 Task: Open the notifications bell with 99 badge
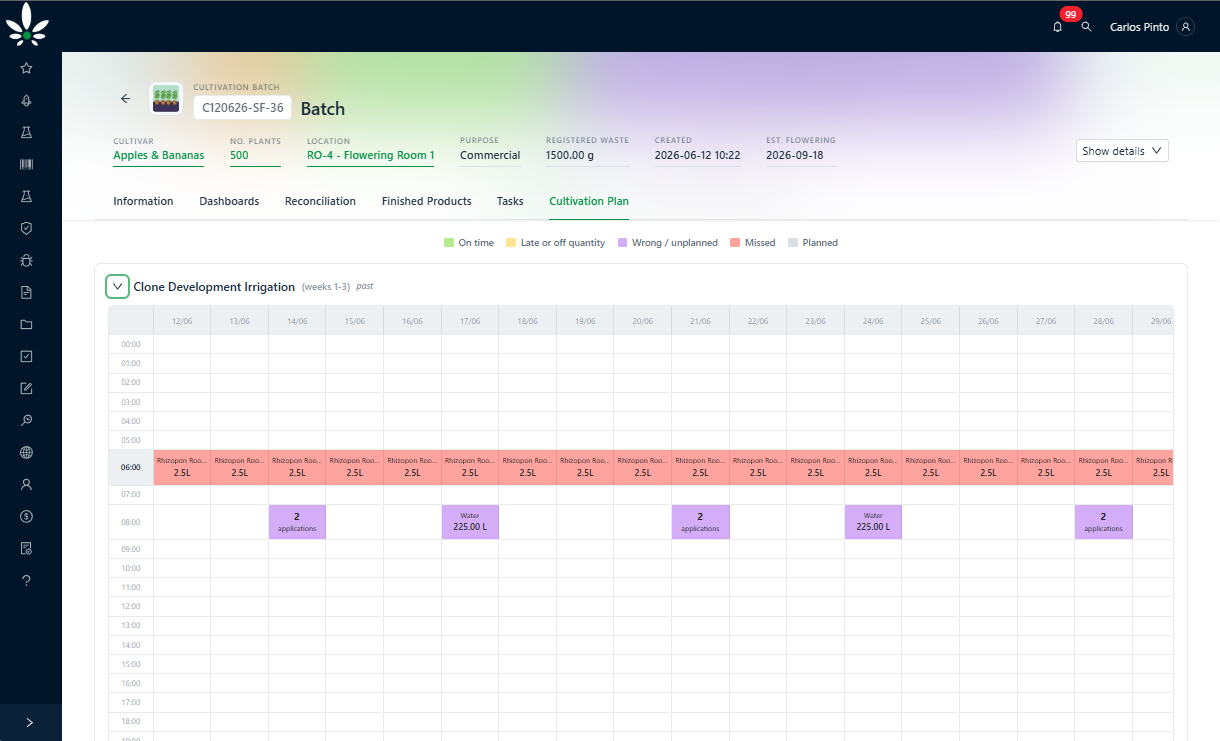point(1058,27)
